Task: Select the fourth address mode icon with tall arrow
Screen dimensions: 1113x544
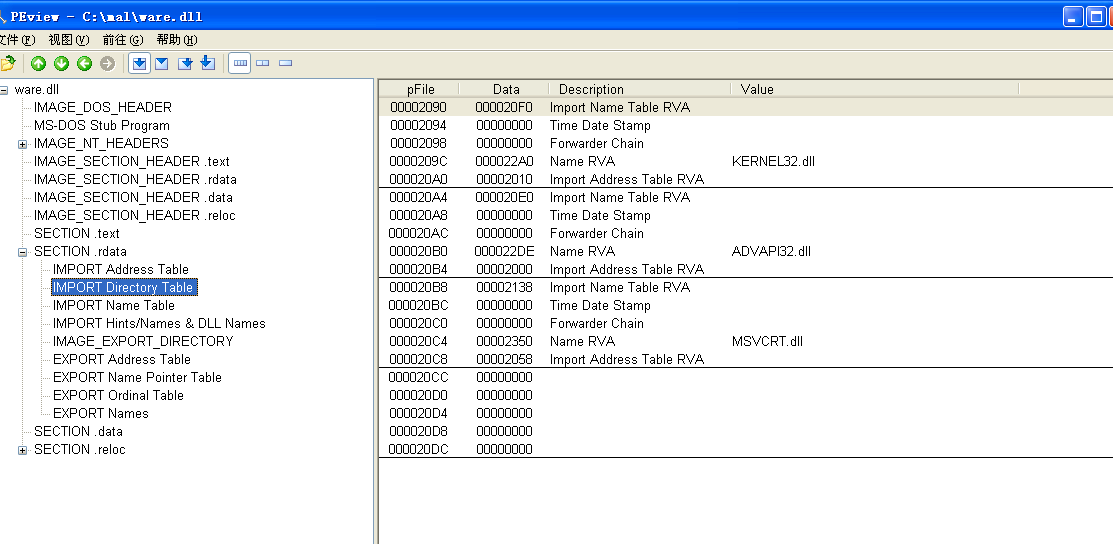Action: 208,63
